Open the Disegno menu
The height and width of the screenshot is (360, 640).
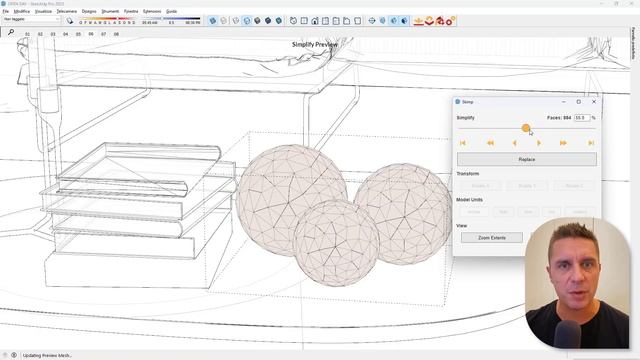pyautogui.click(x=89, y=11)
